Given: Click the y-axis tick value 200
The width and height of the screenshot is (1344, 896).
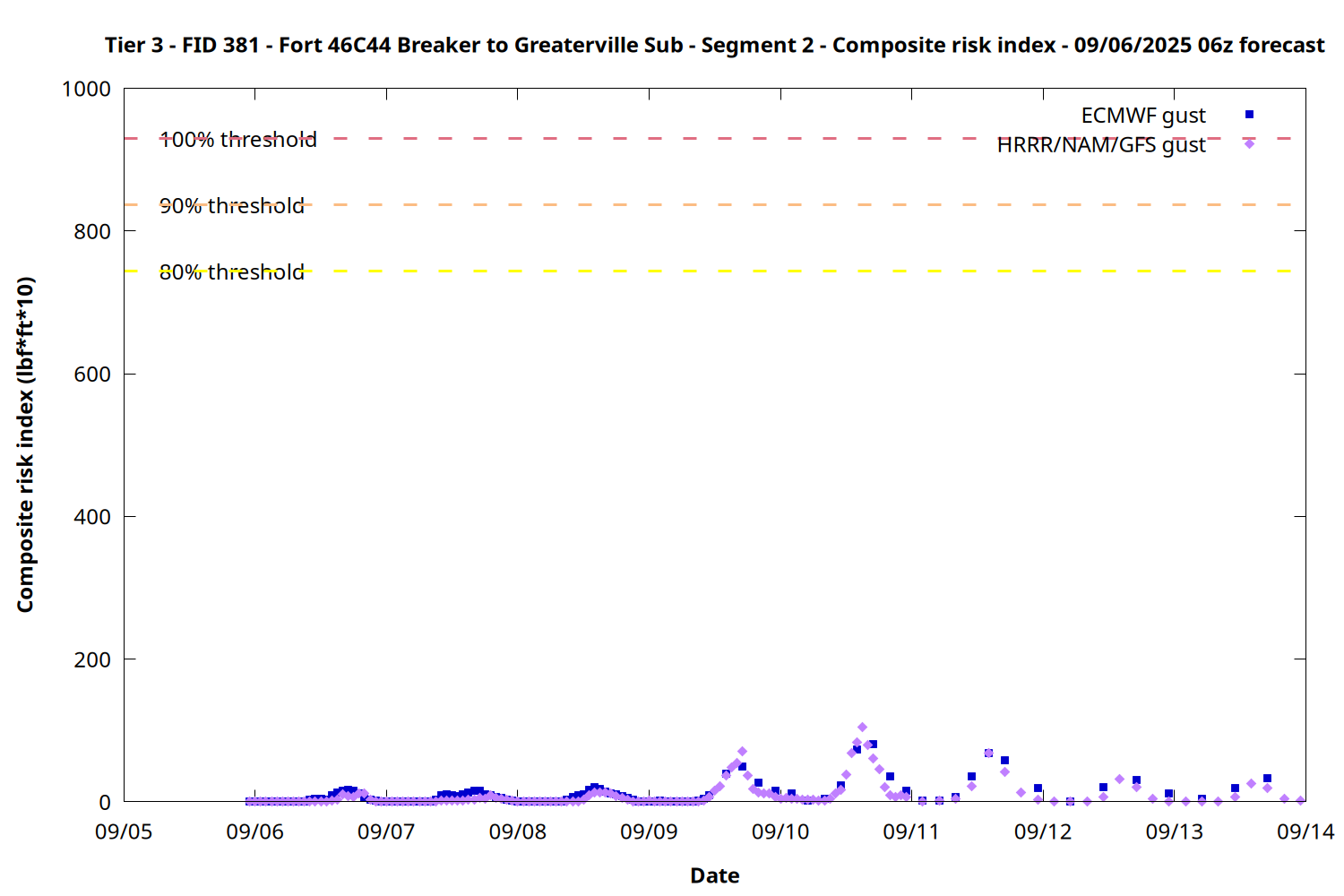Looking at the screenshot, I should (x=92, y=659).
